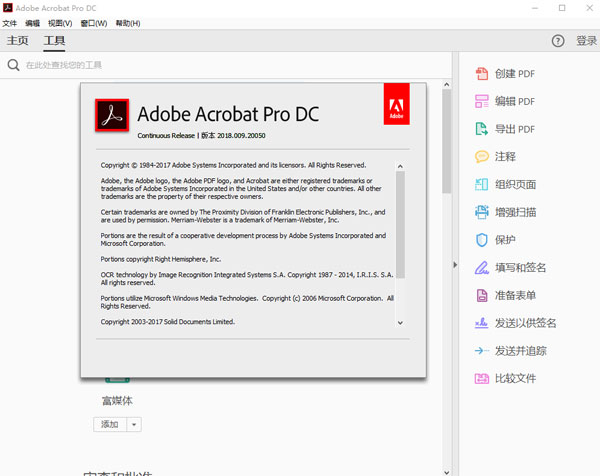Image resolution: width=600 pixels, height=476 pixels.
Task: Click the 编辑 PDF label
Action: click(515, 101)
